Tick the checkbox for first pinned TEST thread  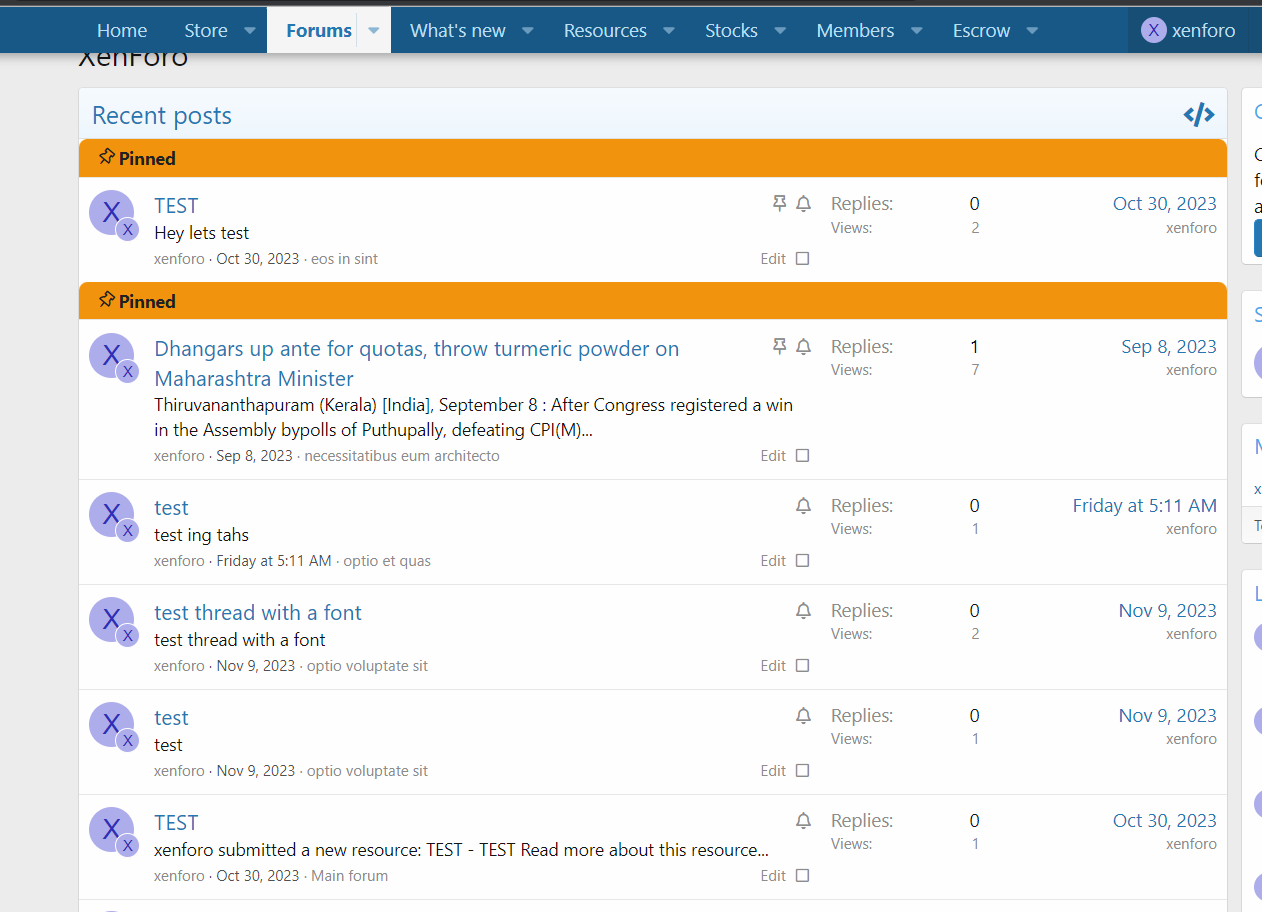coord(802,259)
